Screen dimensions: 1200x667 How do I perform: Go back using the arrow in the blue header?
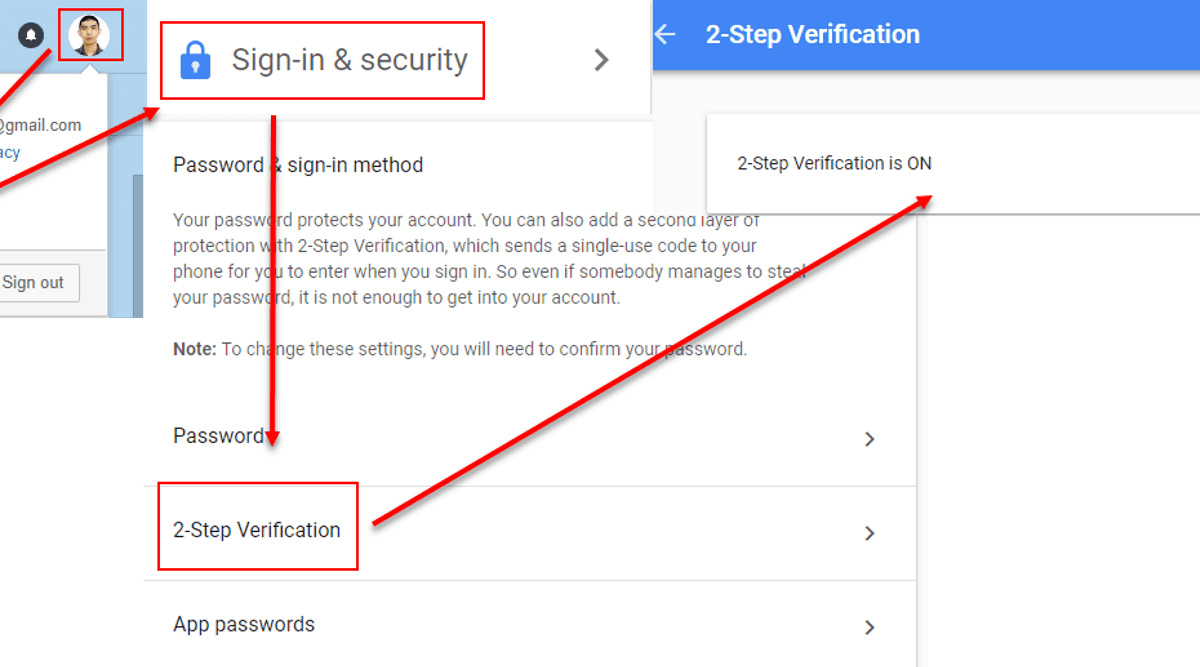pyautogui.click(x=666, y=34)
